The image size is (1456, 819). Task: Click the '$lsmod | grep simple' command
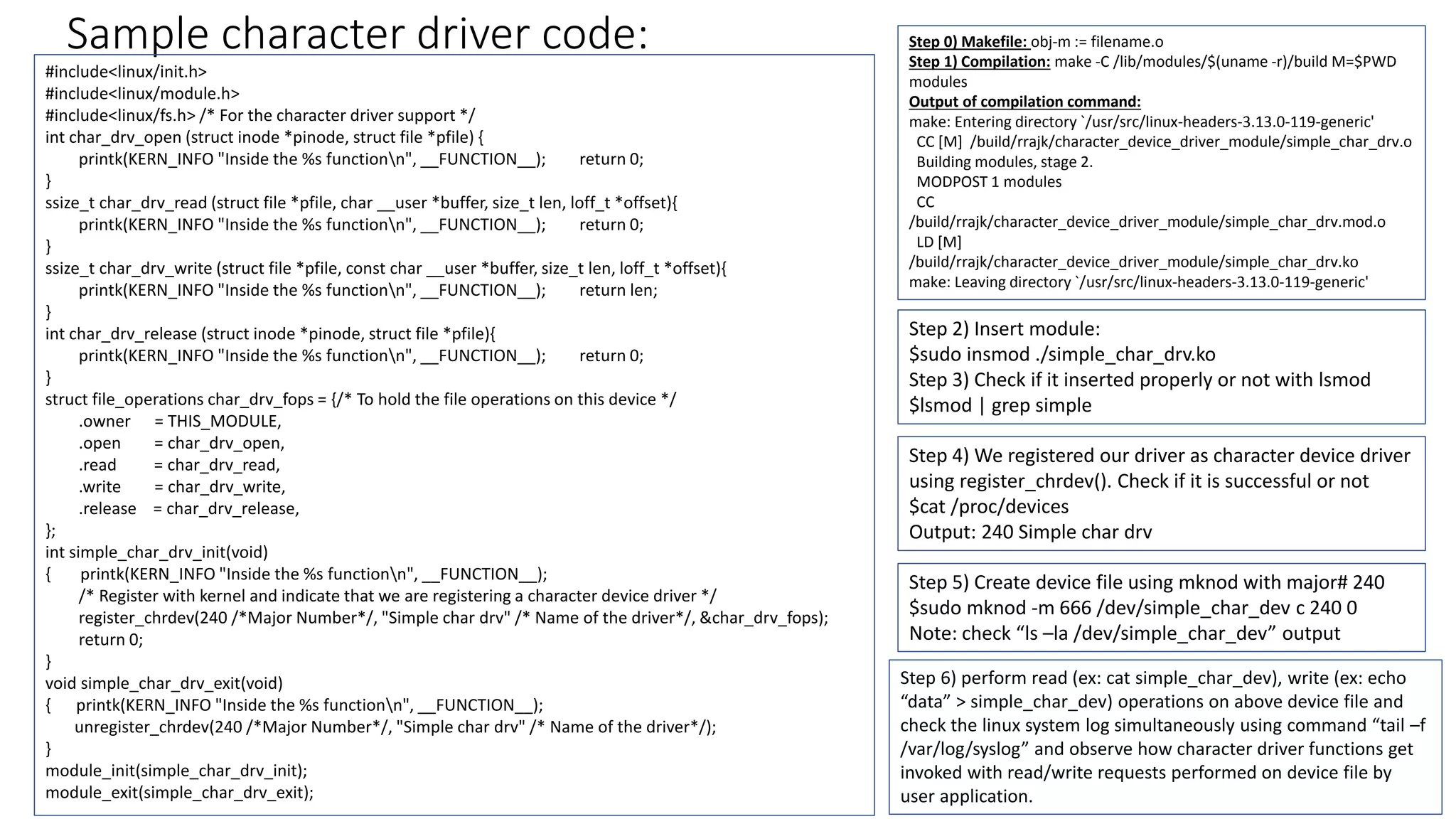pyautogui.click(x=1000, y=405)
